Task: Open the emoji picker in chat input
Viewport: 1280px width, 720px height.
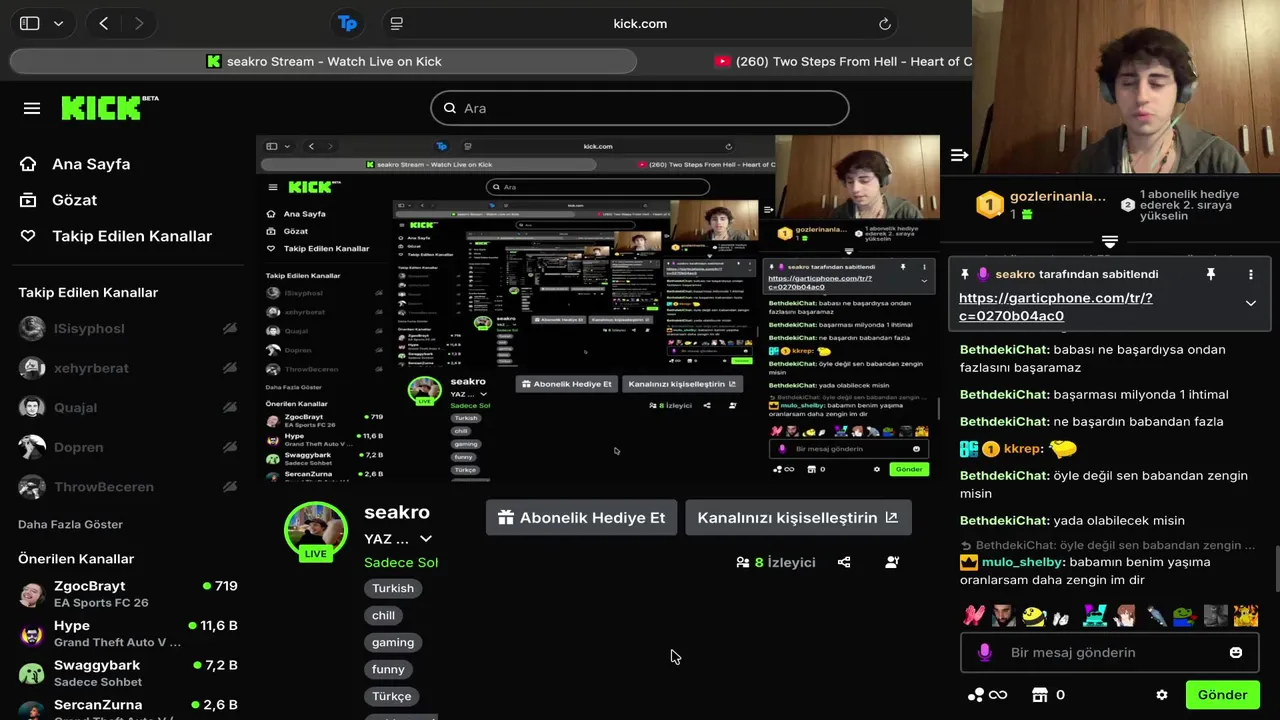Action: click(x=1236, y=652)
